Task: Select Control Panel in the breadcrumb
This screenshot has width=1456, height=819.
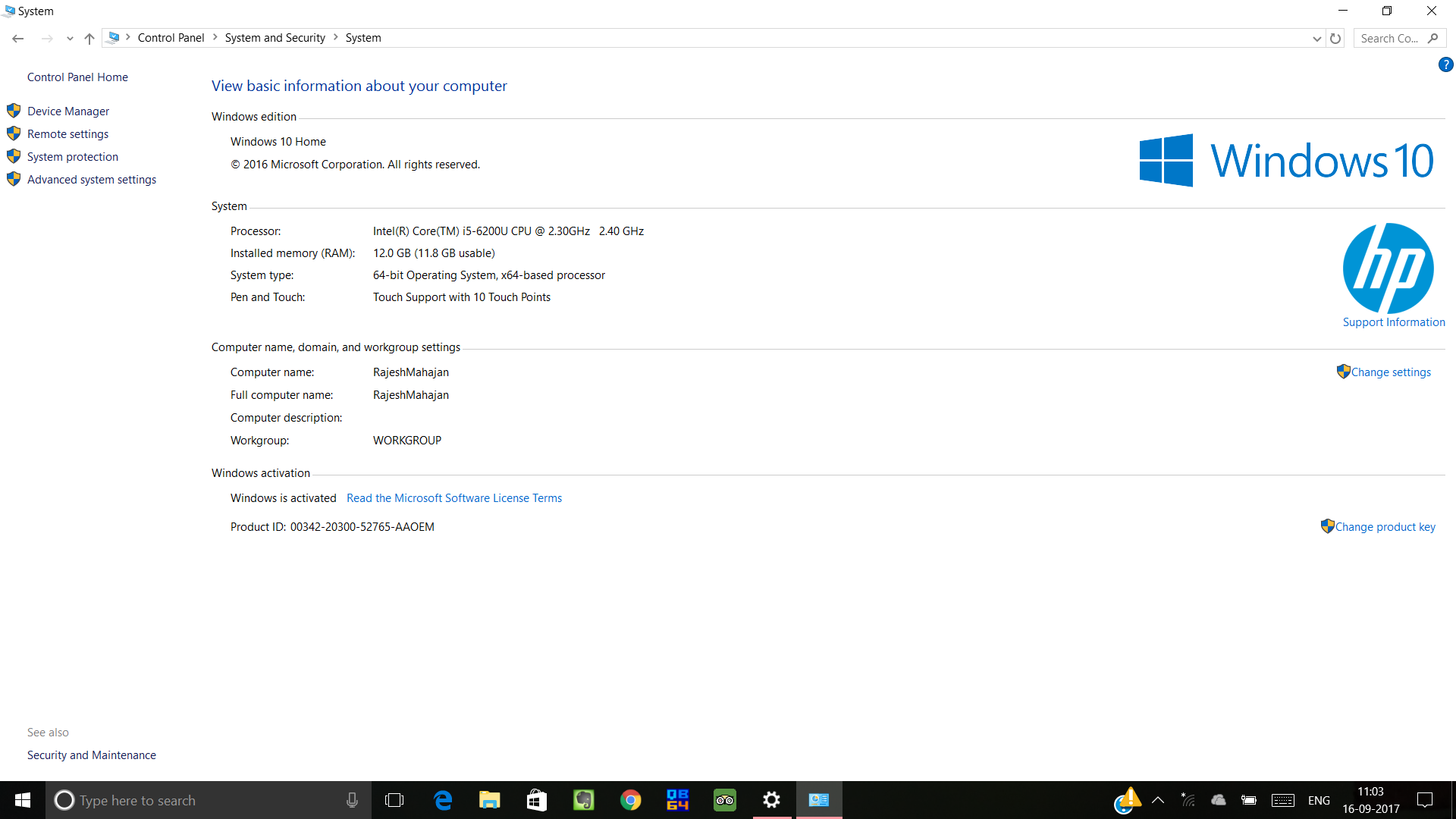Action: coord(171,38)
